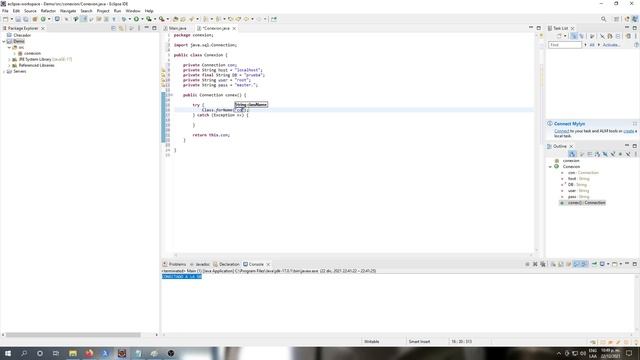
Task: Expand Referenced Libraries node
Action: (9, 65)
